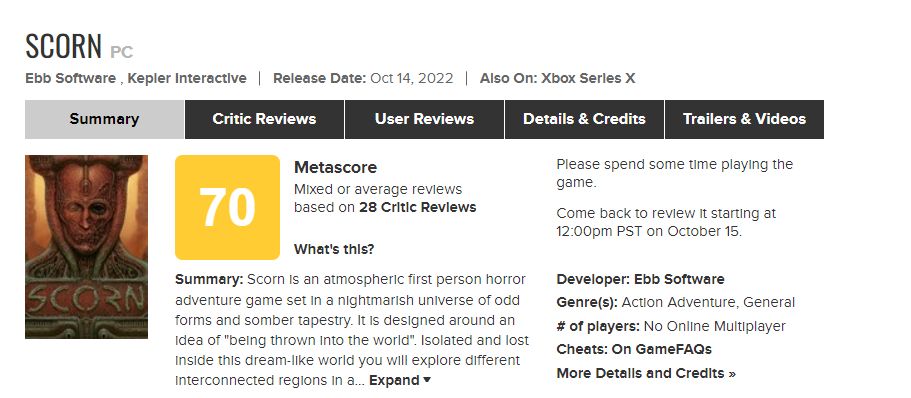Open the Trailers & Videos tab
911x398 pixels.
point(744,119)
